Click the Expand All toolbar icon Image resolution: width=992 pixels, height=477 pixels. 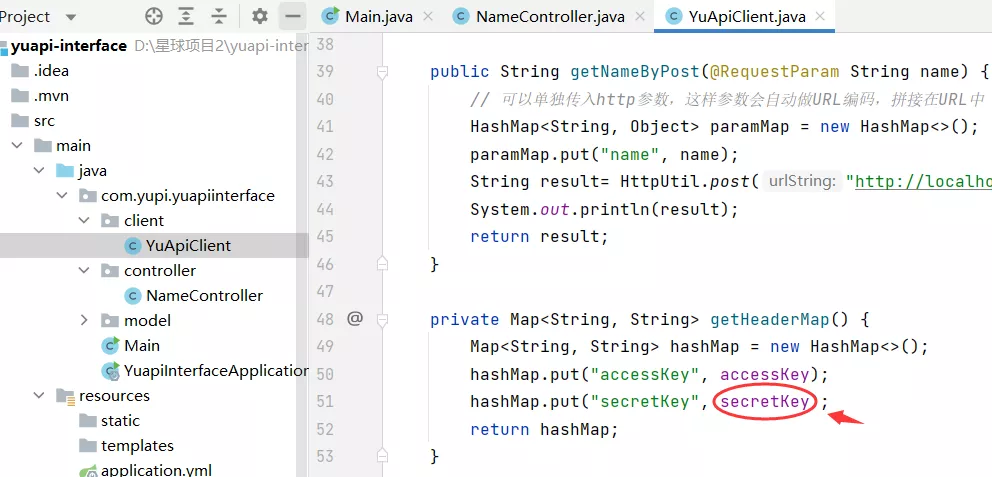186,16
